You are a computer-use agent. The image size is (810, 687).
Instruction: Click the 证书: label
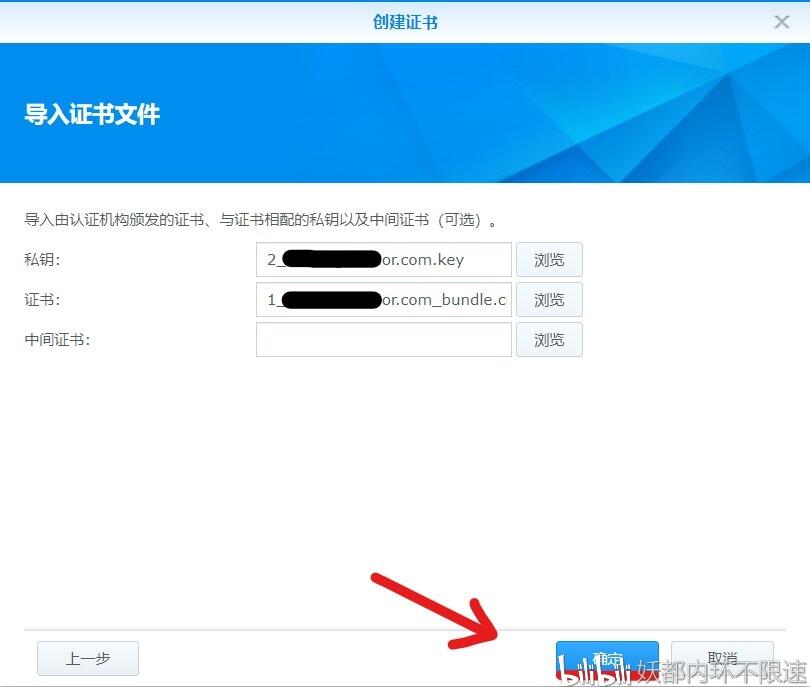coord(42,300)
